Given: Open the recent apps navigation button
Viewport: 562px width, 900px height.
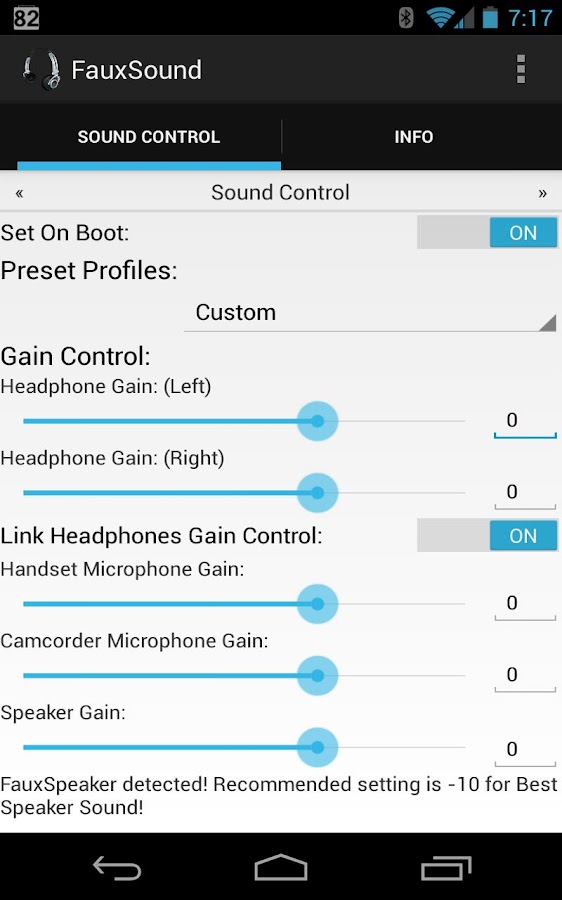Looking at the screenshot, I should 446,867.
